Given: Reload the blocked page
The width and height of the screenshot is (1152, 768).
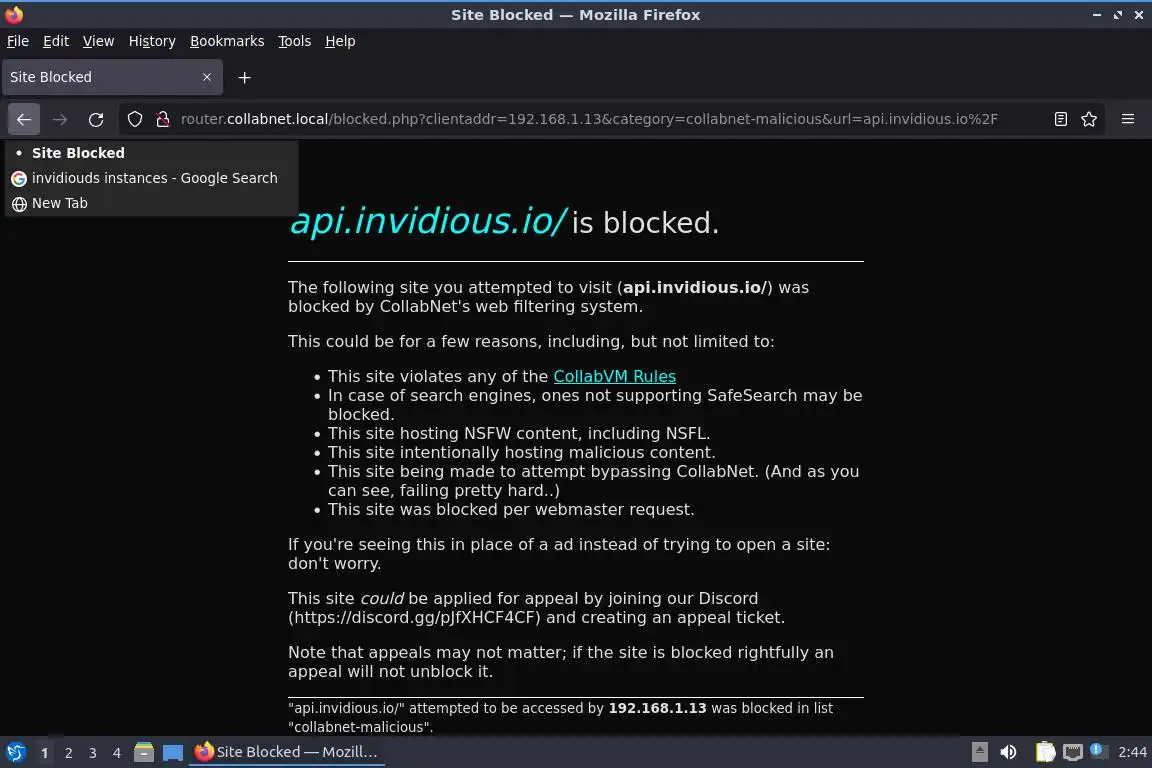Looking at the screenshot, I should [96, 119].
